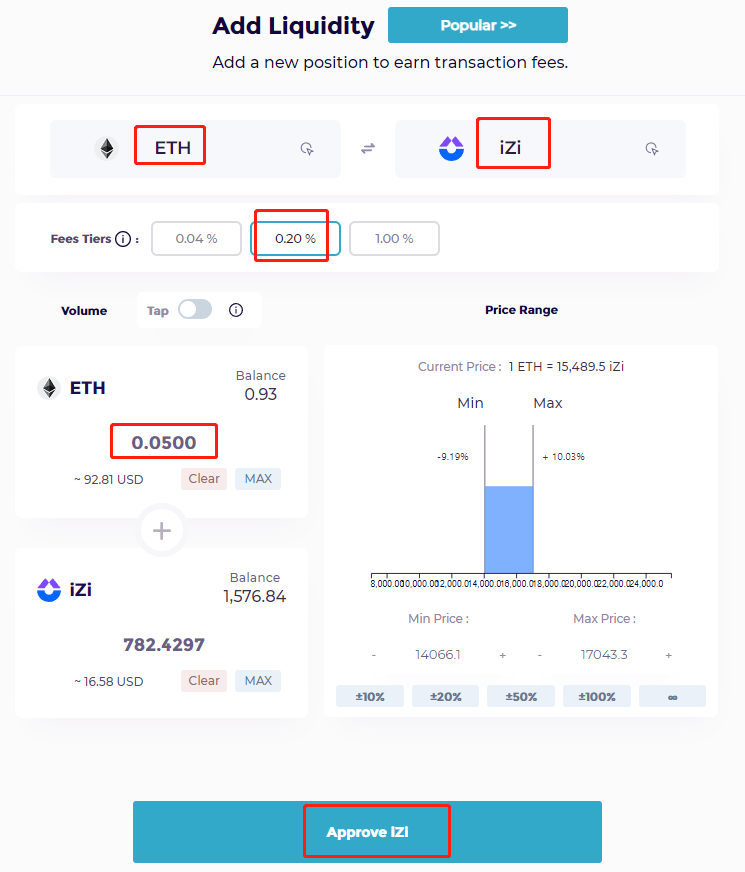Click the Ethereum logo in the token selector
The width and height of the screenshot is (745, 872).
point(106,149)
